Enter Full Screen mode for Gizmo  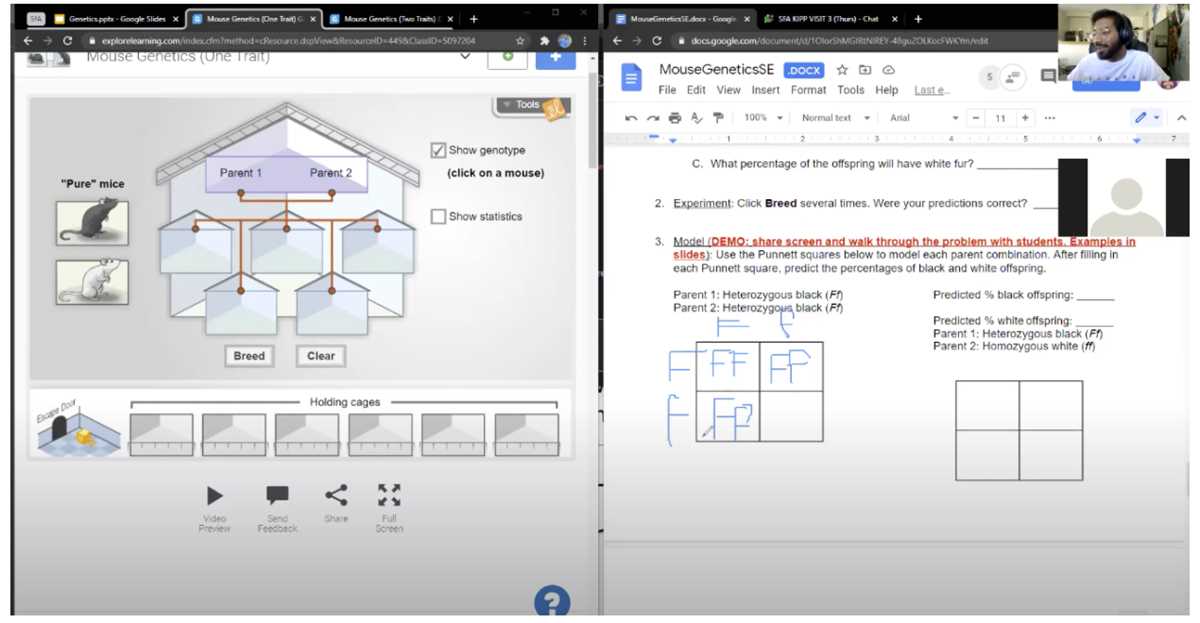389,508
